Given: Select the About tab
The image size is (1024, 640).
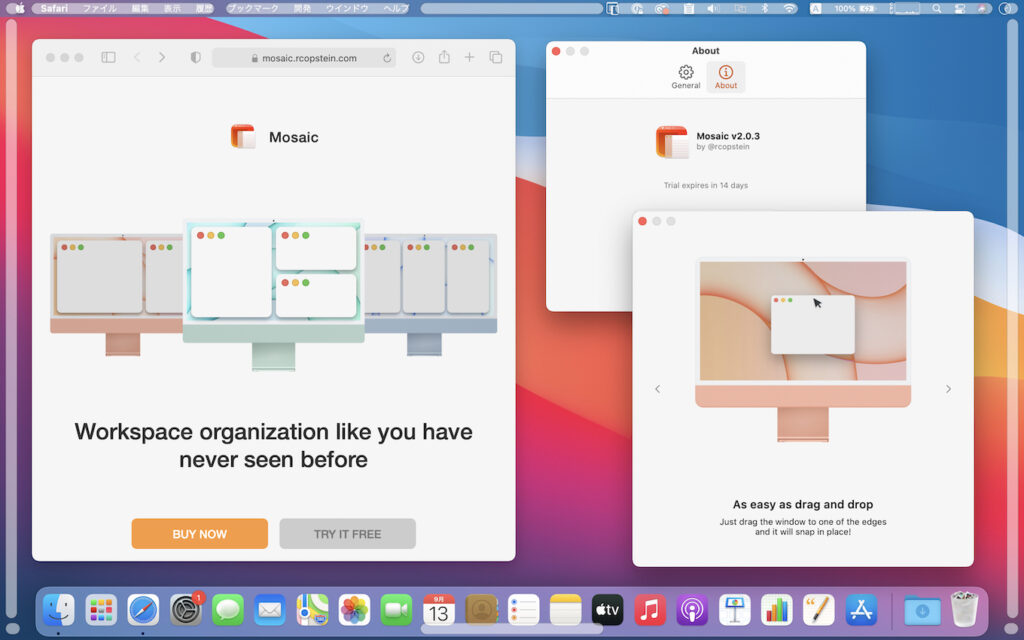Looking at the screenshot, I should pyautogui.click(x=726, y=77).
